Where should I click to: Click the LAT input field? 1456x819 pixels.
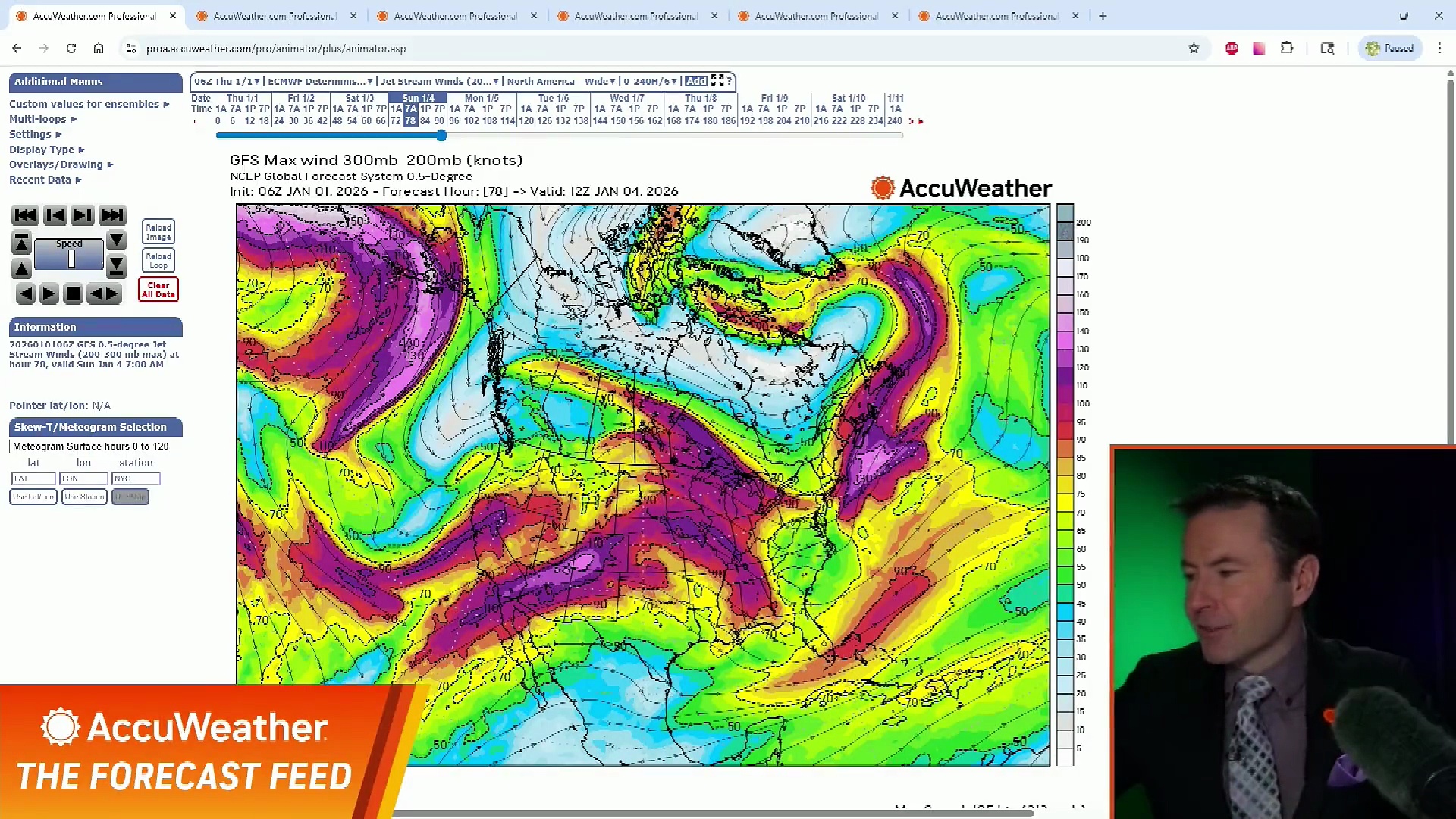point(33,479)
